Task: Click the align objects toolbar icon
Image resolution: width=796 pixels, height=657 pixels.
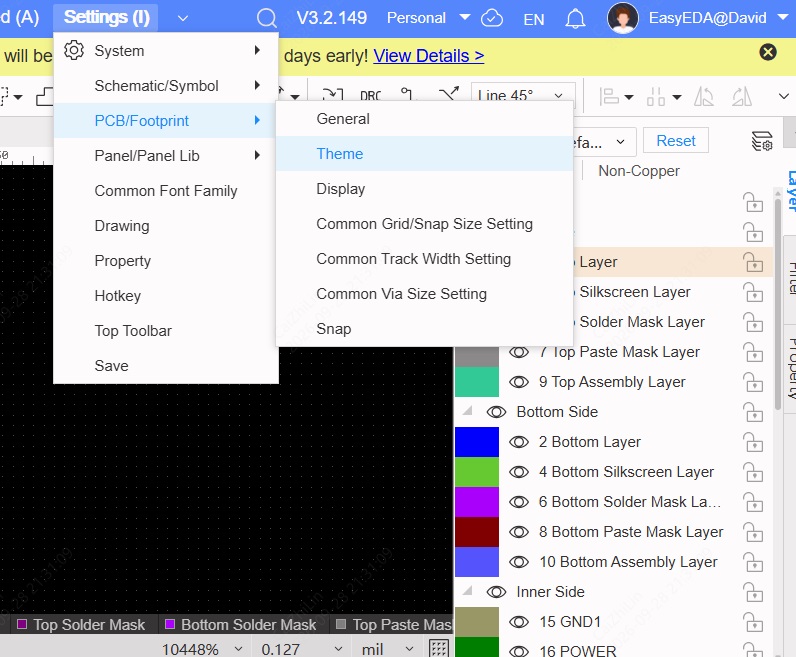Action: (x=609, y=96)
